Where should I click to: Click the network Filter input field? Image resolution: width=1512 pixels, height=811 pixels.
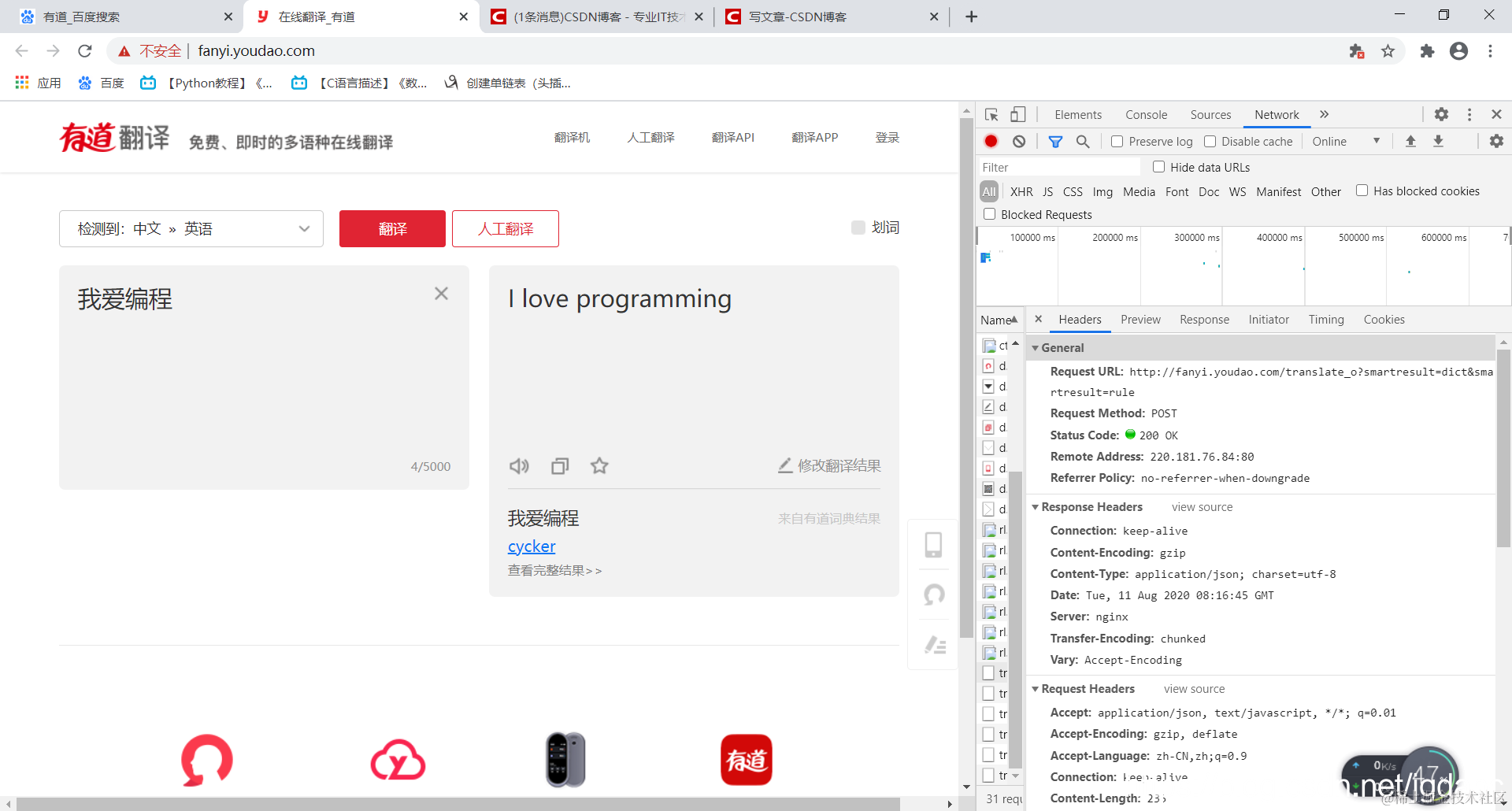(x=1059, y=167)
